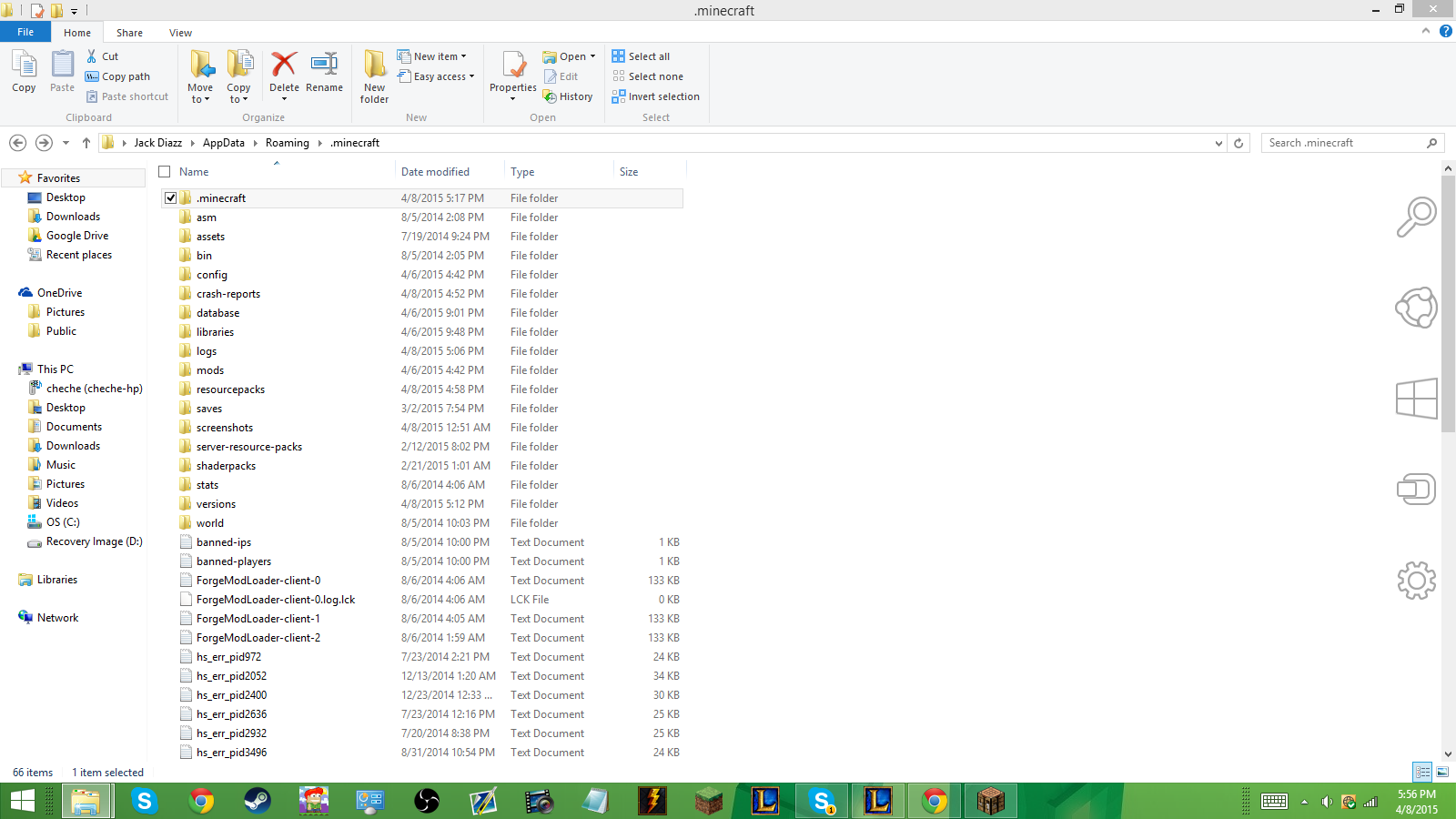Click the Quick Access Toolbar new folder icon
Viewport: 1456px width, 819px height.
tap(56, 11)
